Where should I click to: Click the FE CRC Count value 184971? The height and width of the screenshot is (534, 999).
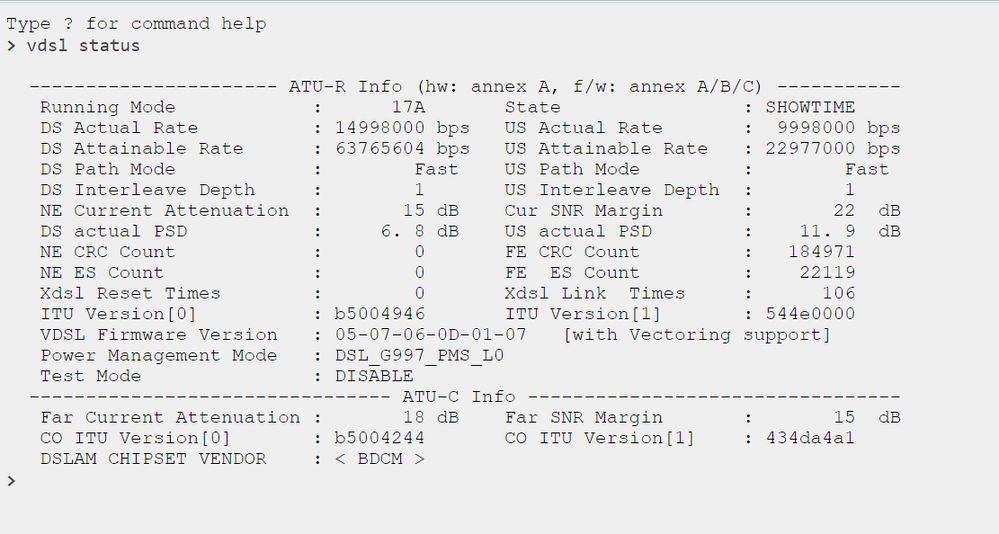tap(822, 252)
